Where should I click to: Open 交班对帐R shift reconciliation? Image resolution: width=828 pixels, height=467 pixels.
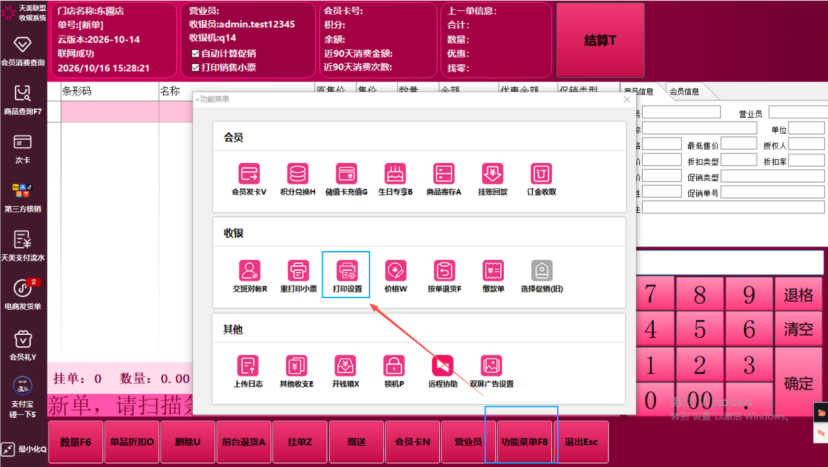[x=250, y=276]
